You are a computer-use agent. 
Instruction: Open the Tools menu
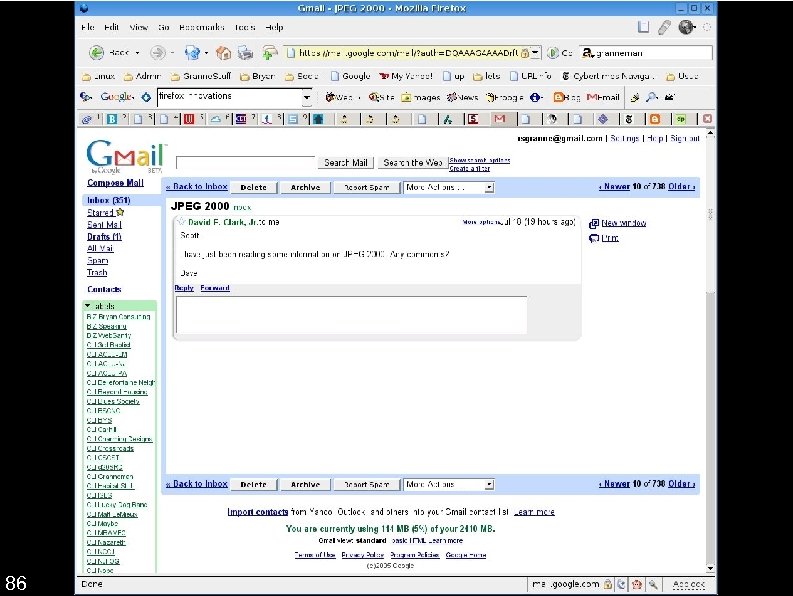click(245, 27)
